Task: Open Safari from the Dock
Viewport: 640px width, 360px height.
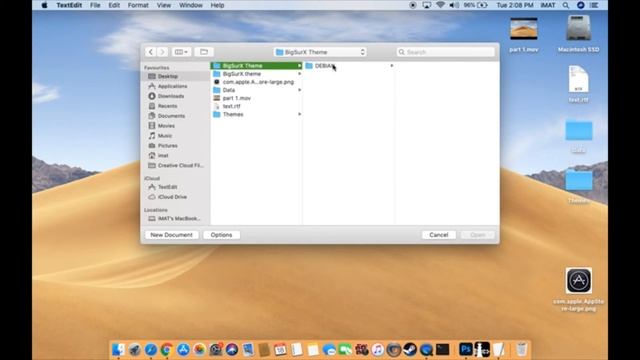Action: (x=151, y=350)
